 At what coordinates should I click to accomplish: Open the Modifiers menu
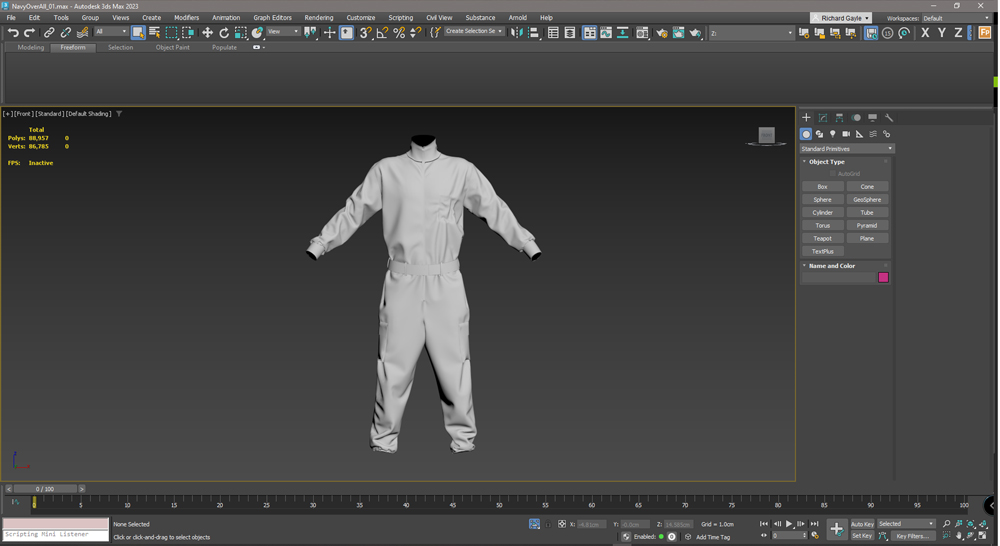click(x=186, y=18)
